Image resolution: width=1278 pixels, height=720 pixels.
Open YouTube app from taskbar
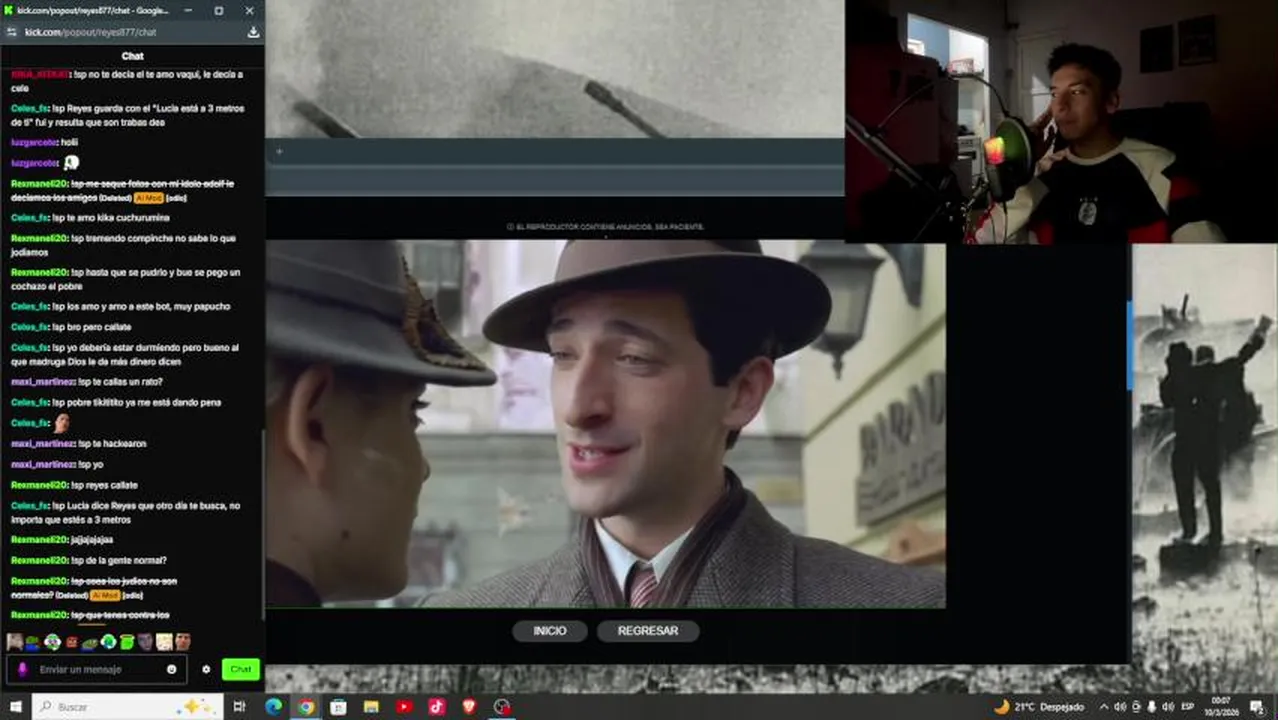click(404, 707)
